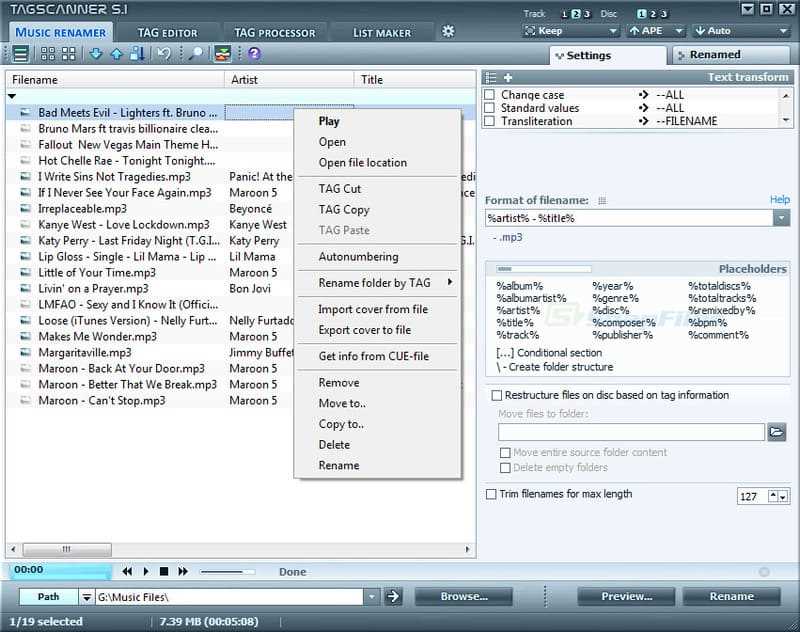The width and height of the screenshot is (800, 632).
Task: Open the Path type selector arrow
Action: pos(86,596)
